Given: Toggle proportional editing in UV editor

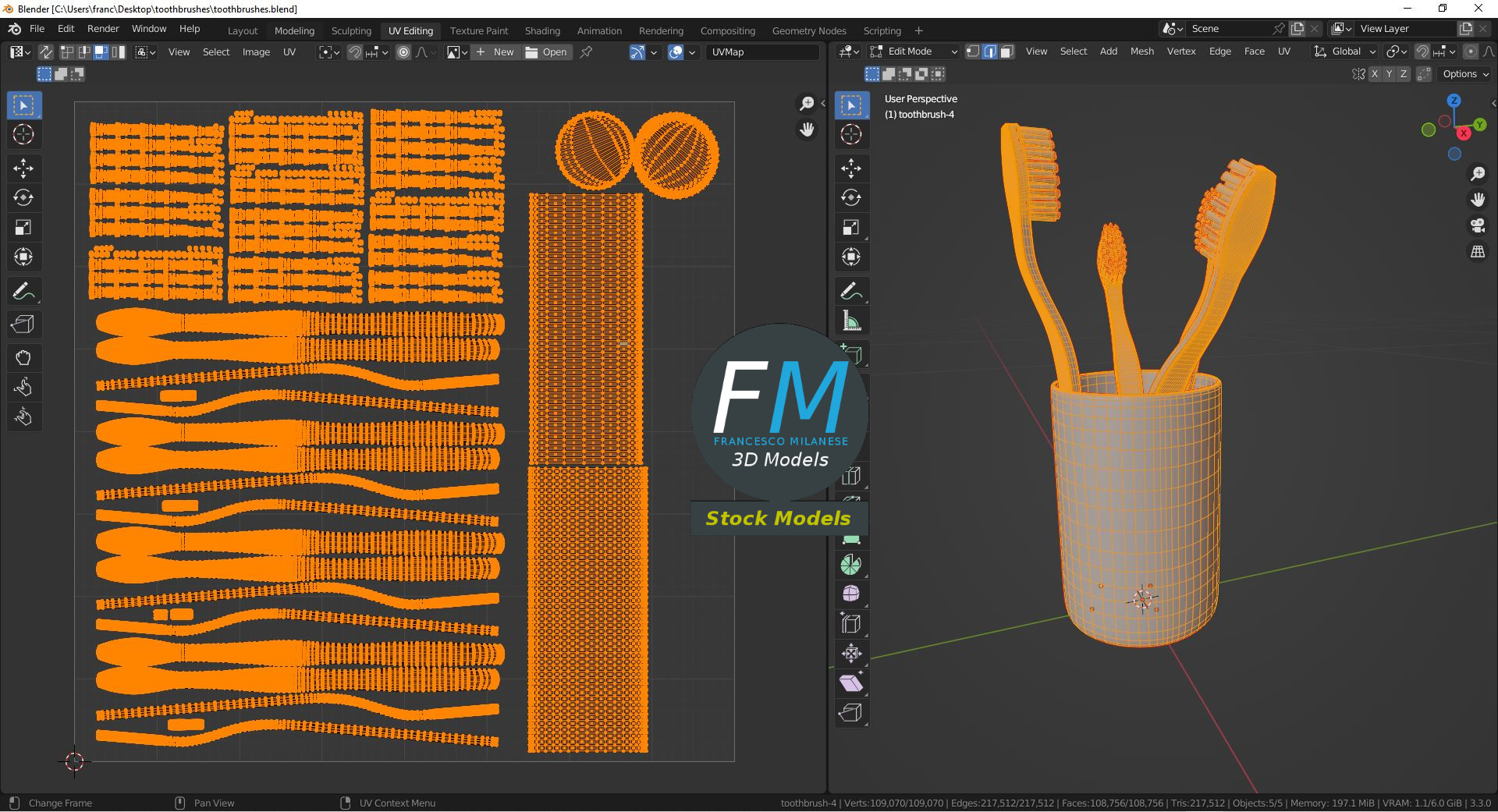Looking at the screenshot, I should [403, 52].
